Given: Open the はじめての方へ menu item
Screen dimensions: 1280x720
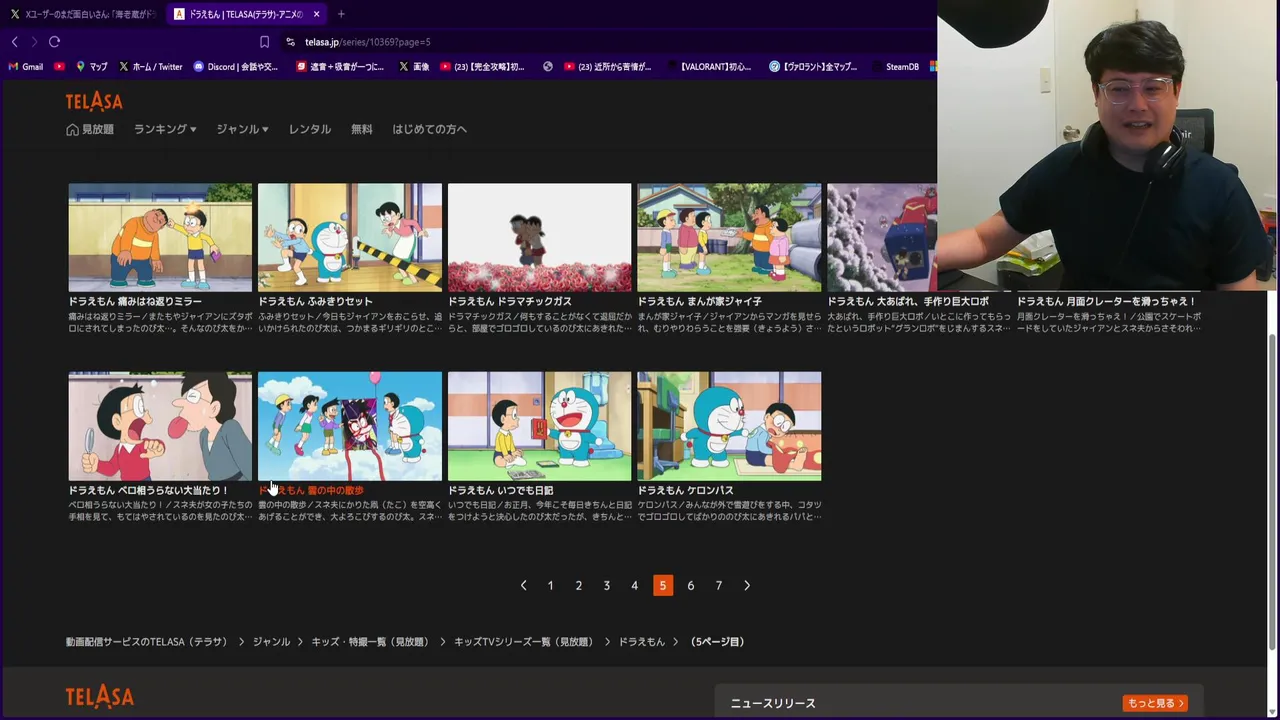Looking at the screenshot, I should tap(429, 129).
